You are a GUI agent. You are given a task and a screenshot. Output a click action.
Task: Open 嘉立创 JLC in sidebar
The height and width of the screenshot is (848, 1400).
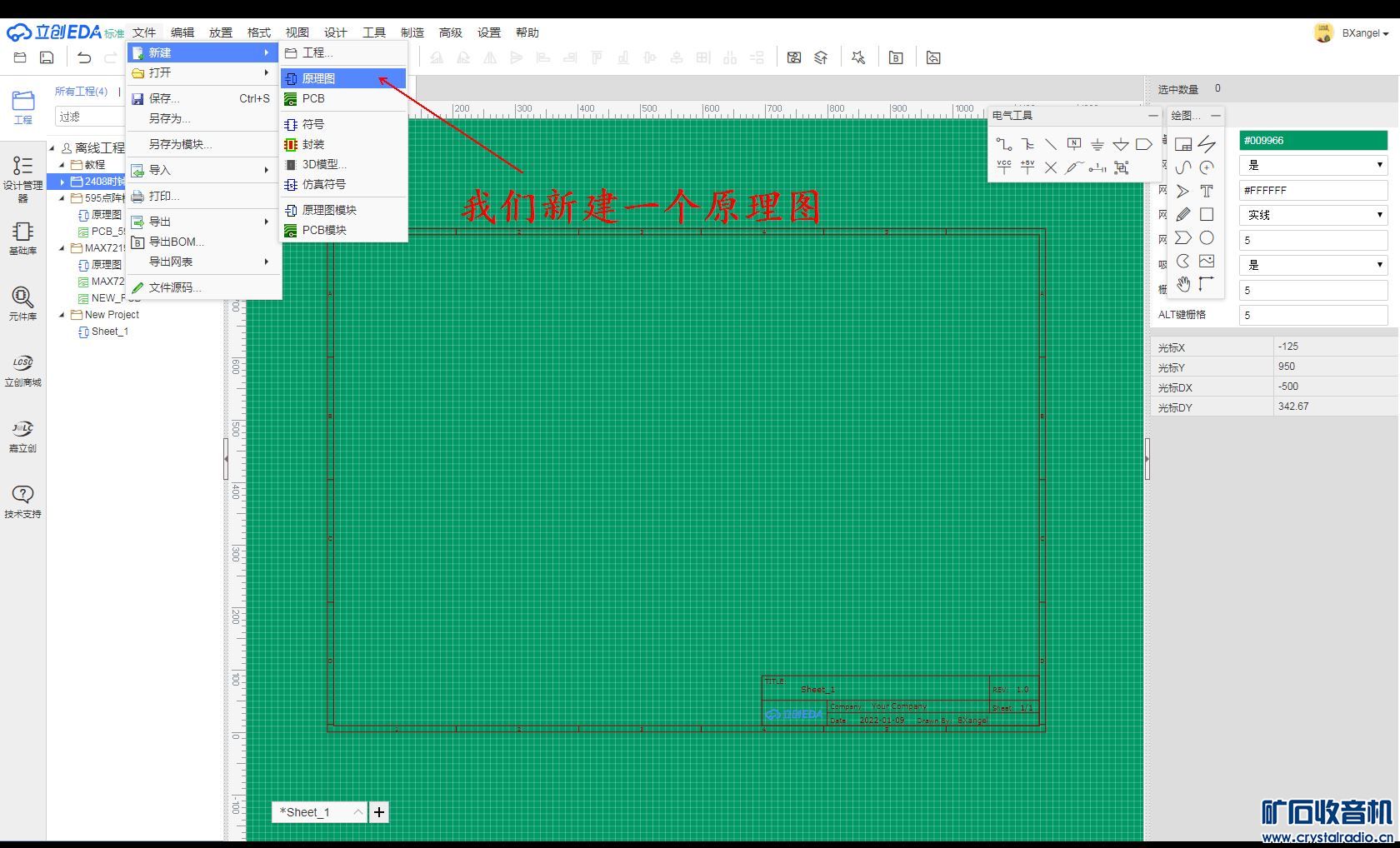pos(22,436)
